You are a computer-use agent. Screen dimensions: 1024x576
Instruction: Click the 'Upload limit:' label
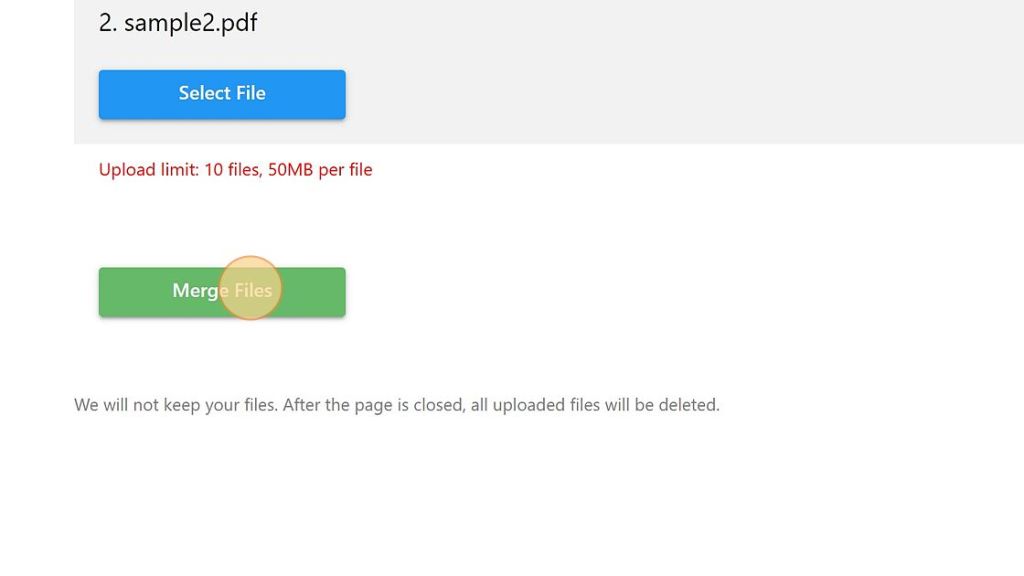click(x=149, y=170)
